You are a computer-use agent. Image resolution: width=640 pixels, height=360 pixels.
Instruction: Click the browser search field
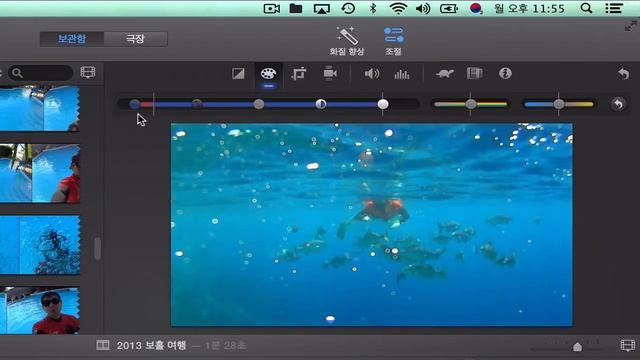click(40, 73)
